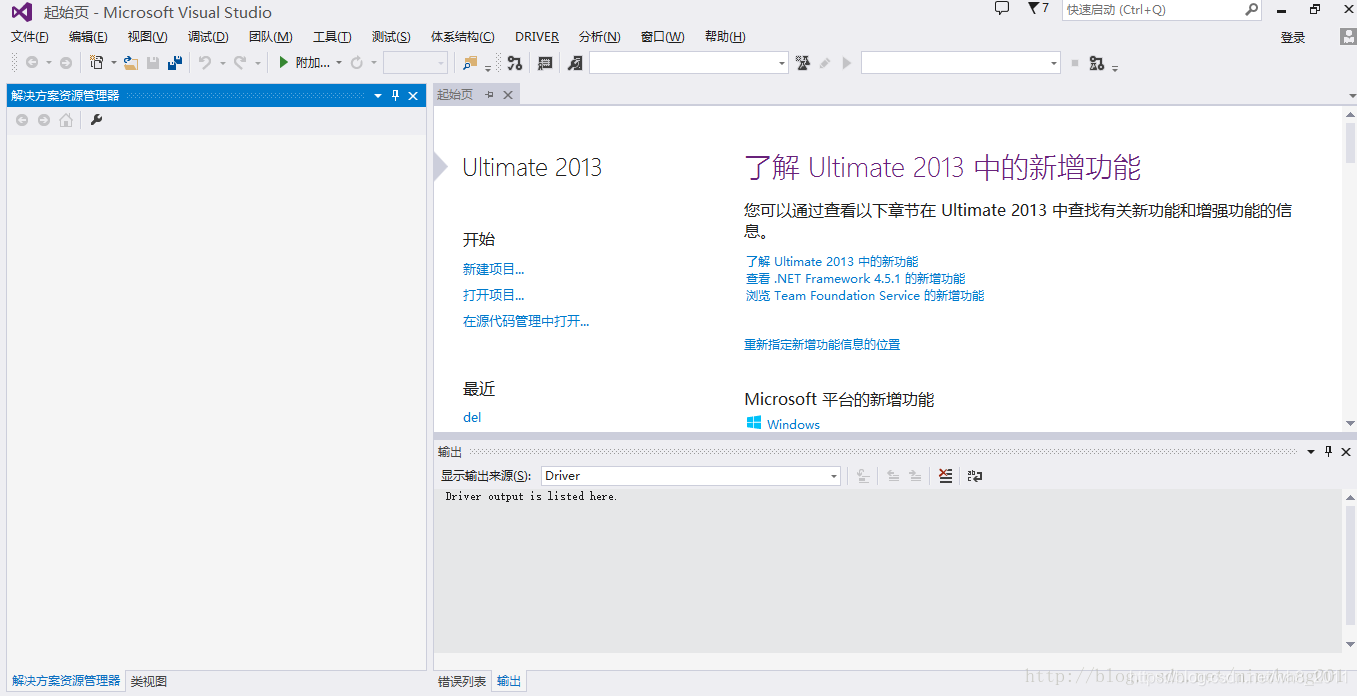Screen dimensions: 1357x696
Task: Open the Undo history dropdown arrow
Action: click(222, 63)
